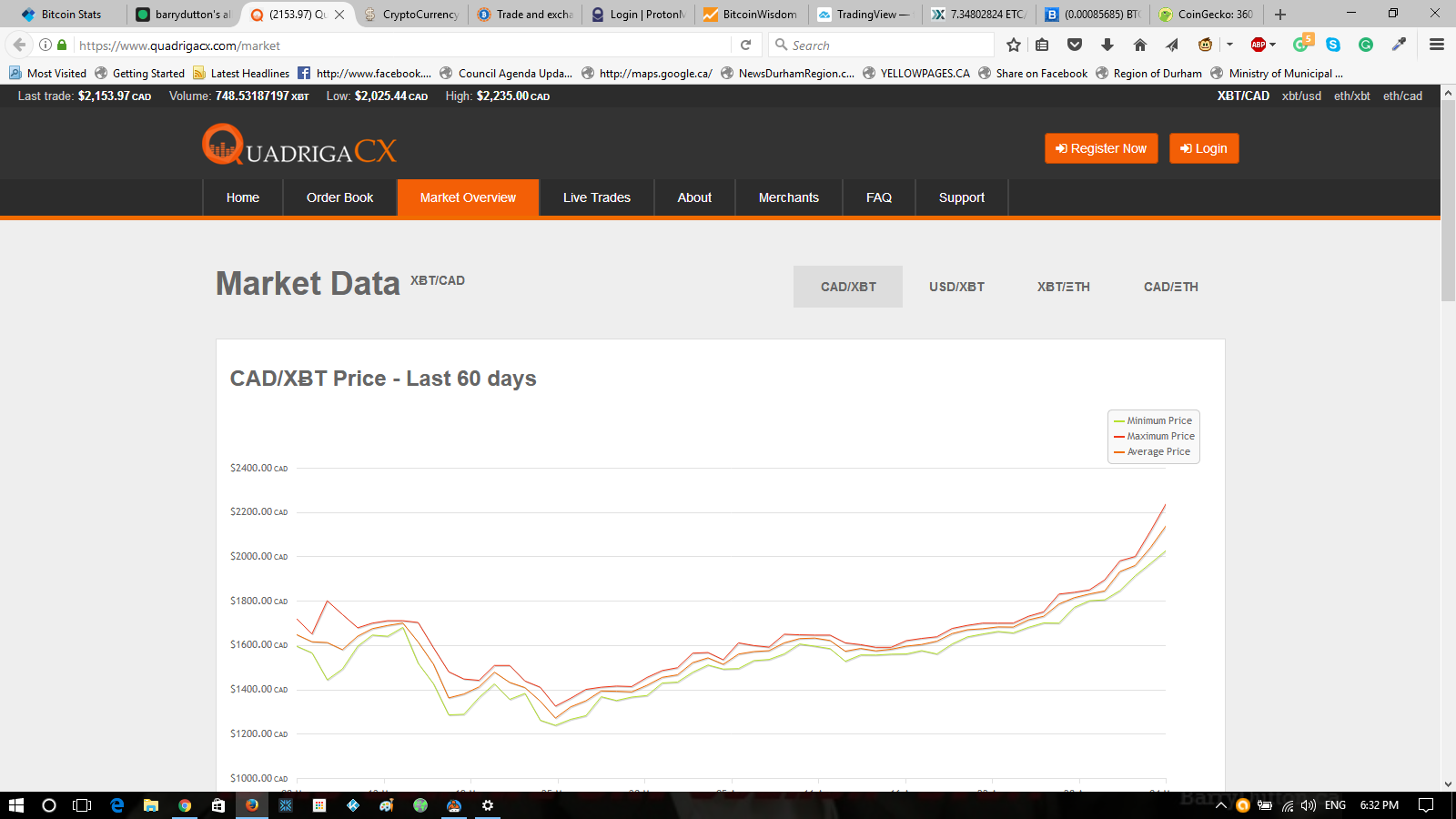The image size is (1456, 819).
Task: Click the QuadrigaCX logo
Action: click(x=299, y=146)
